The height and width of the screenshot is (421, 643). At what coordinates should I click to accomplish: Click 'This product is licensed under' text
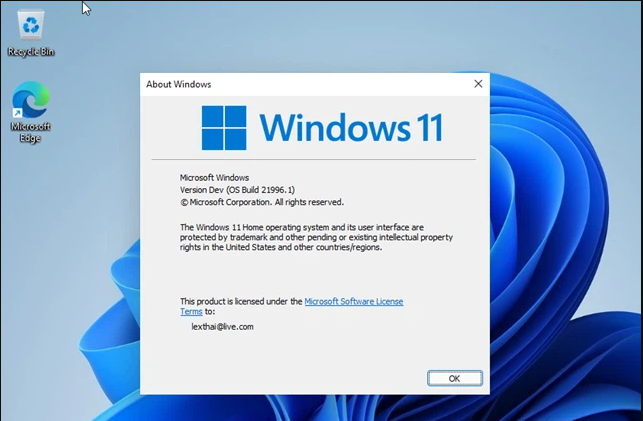(x=240, y=301)
